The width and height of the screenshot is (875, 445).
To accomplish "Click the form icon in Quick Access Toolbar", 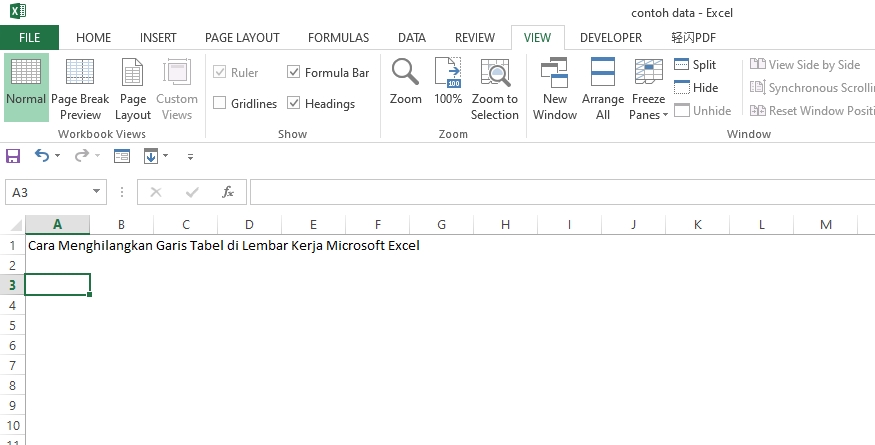I will coord(122,156).
